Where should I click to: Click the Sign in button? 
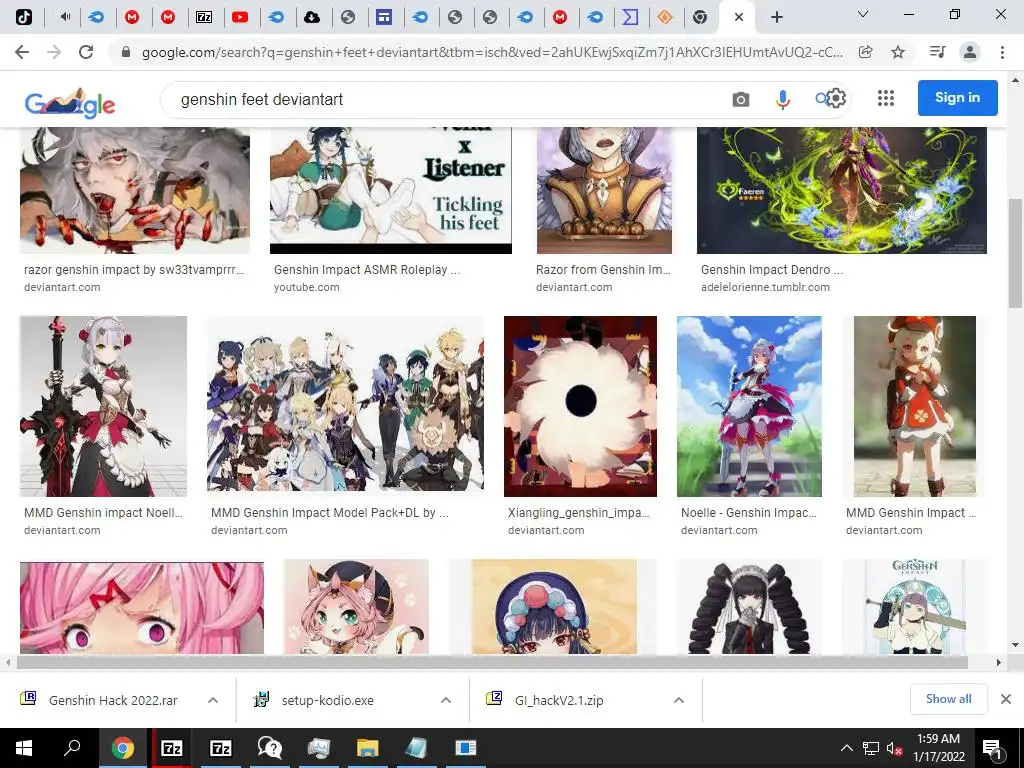[x=957, y=97]
